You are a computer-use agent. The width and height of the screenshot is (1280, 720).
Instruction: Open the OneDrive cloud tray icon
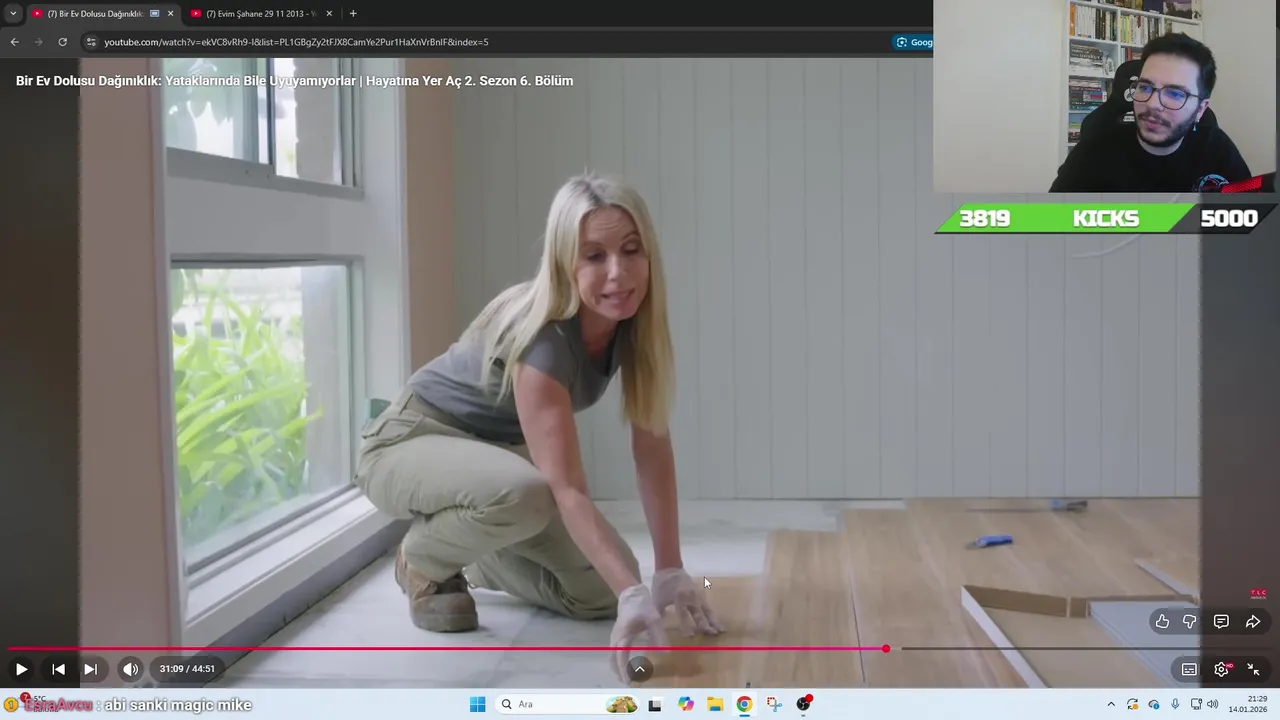1153,704
